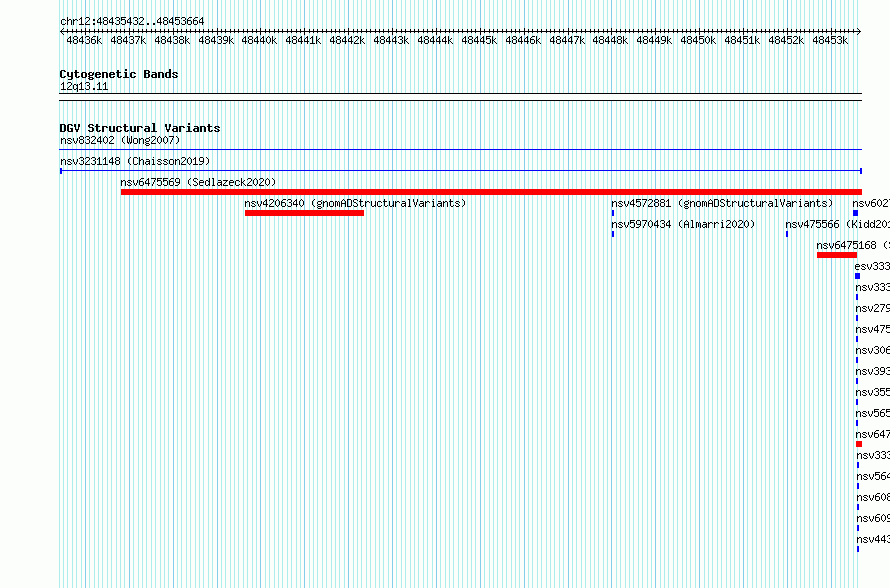This screenshot has width=890, height=588.
Task: Click the nsv475566 (Kidd variant label
Action: (838, 224)
